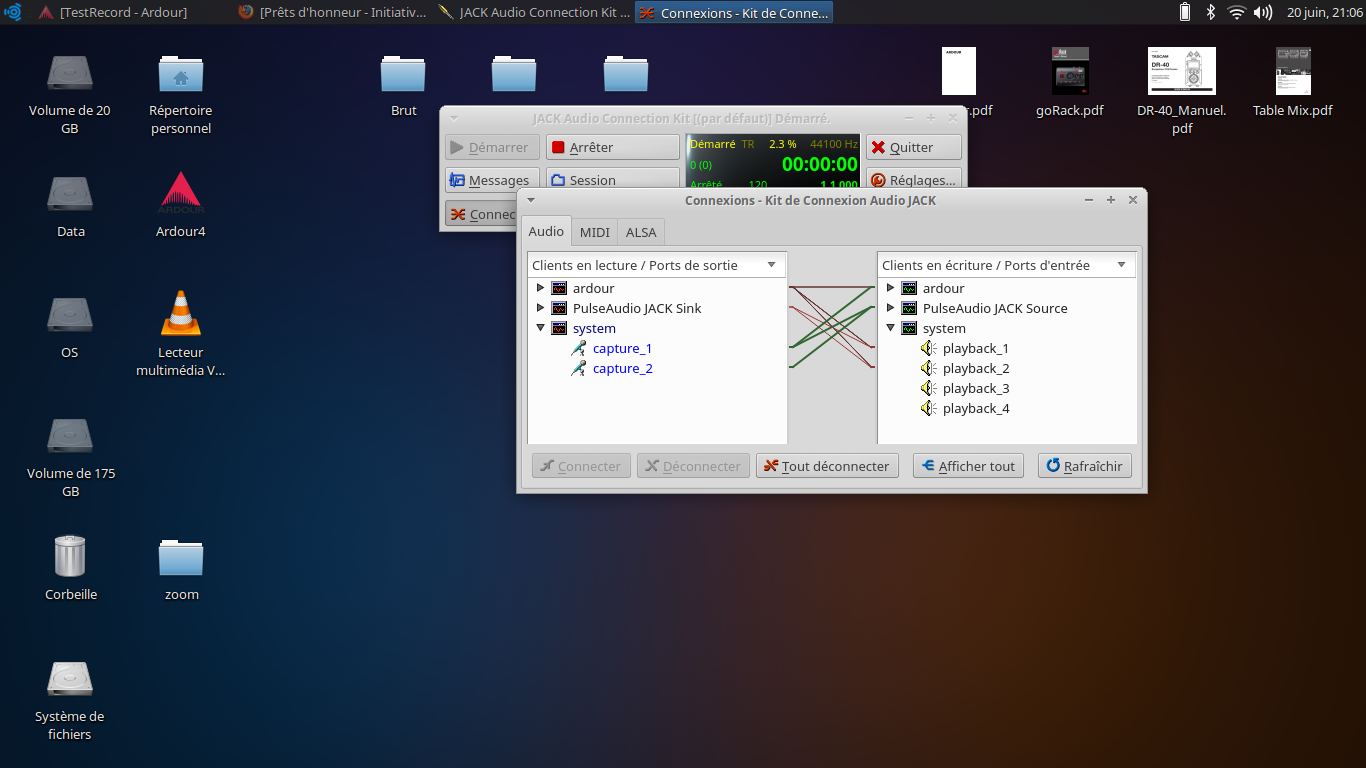Viewport: 1366px width, 768px height.
Task: Select the Ardour4 launcher icon
Action: pos(181,194)
